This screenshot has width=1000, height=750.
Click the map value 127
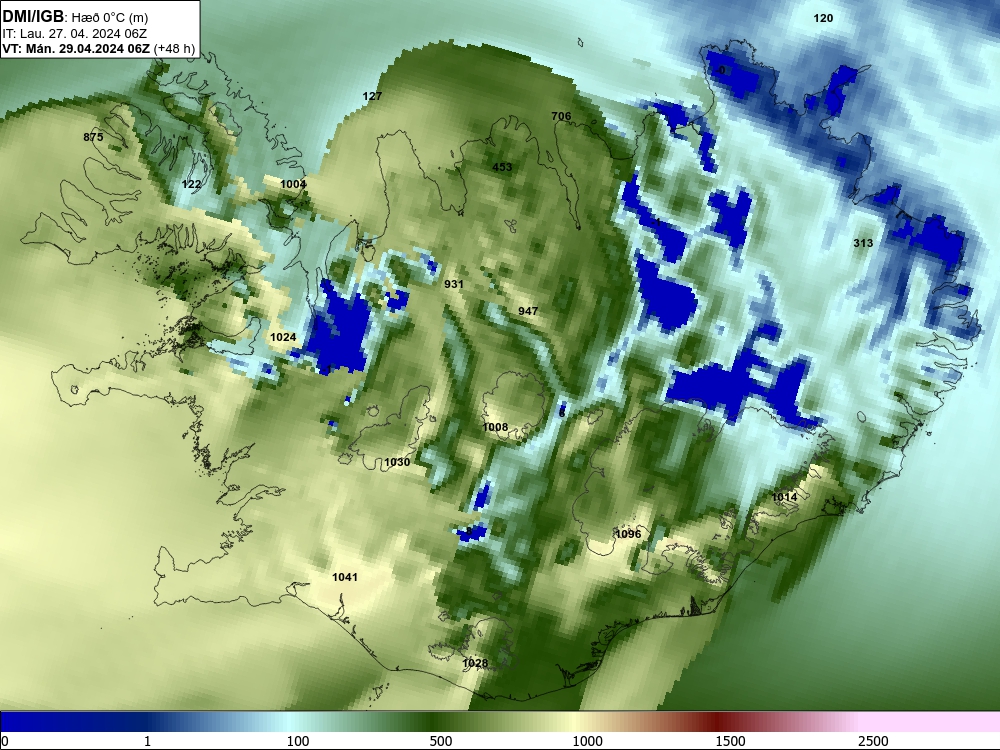click(372, 96)
